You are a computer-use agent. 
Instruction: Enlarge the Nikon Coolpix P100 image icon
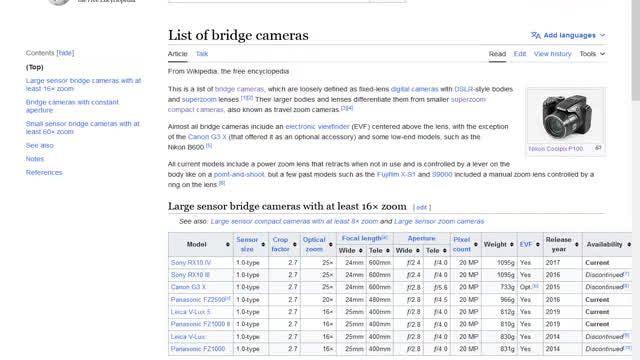click(x=598, y=148)
